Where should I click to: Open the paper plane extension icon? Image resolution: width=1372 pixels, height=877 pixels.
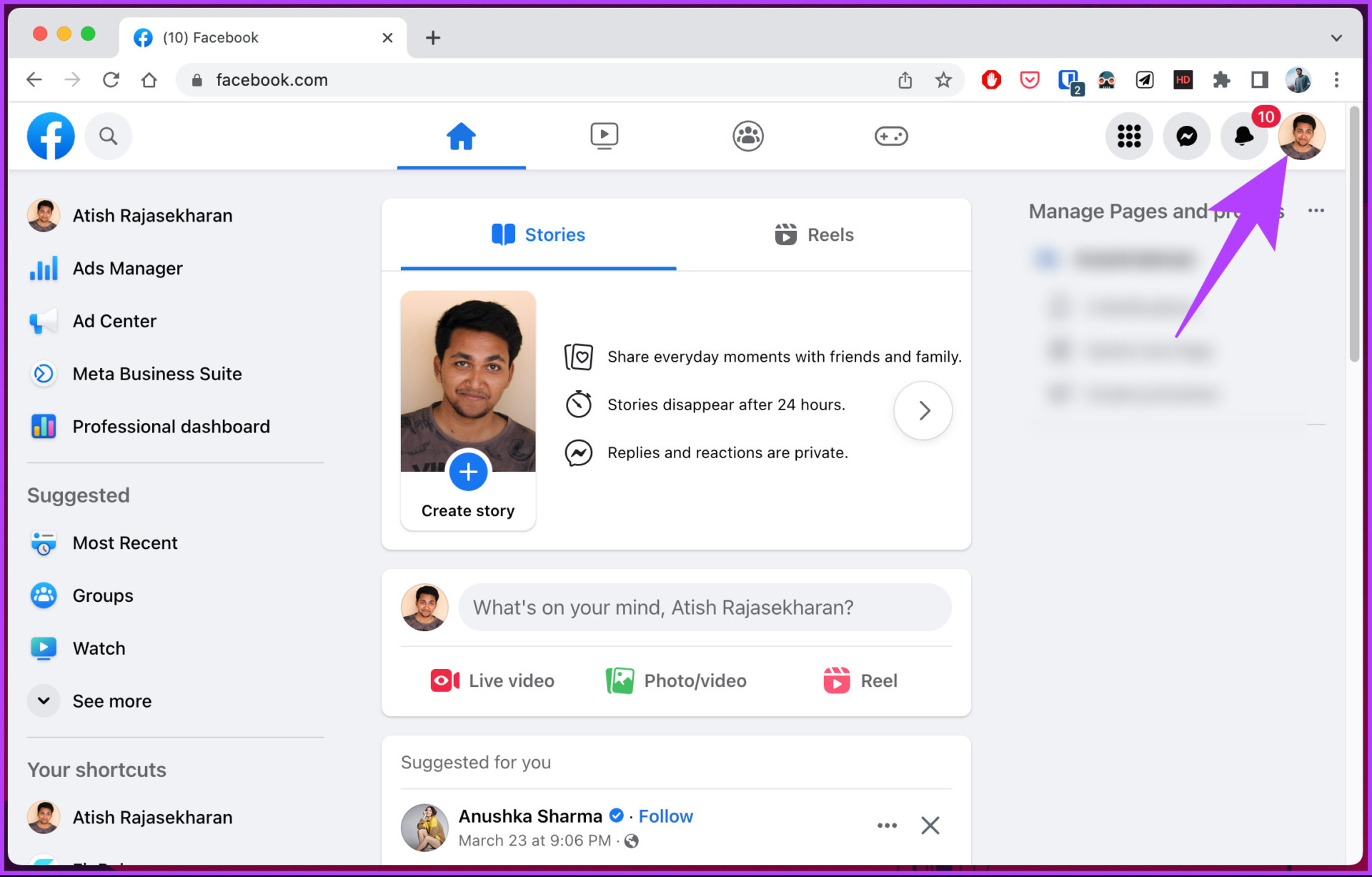pyautogui.click(x=1145, y=79)
